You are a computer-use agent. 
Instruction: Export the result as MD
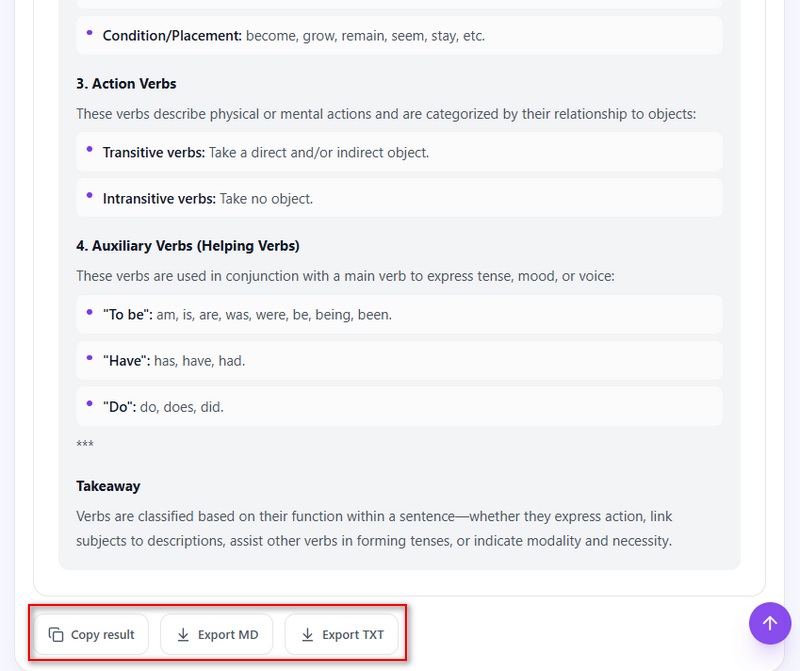click(216, 634)
